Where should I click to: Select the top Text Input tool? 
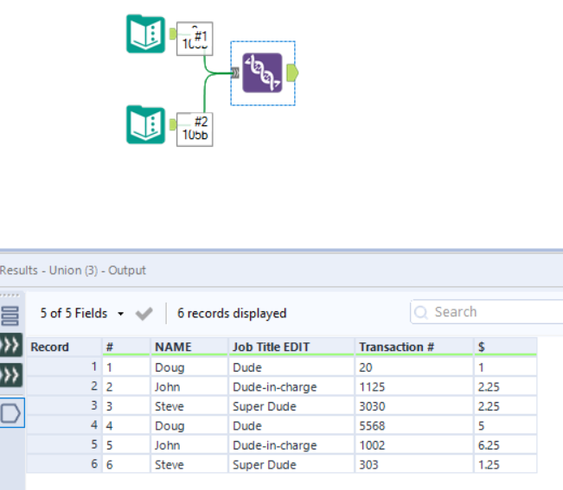pyautogui.click(x=146, y=34)
